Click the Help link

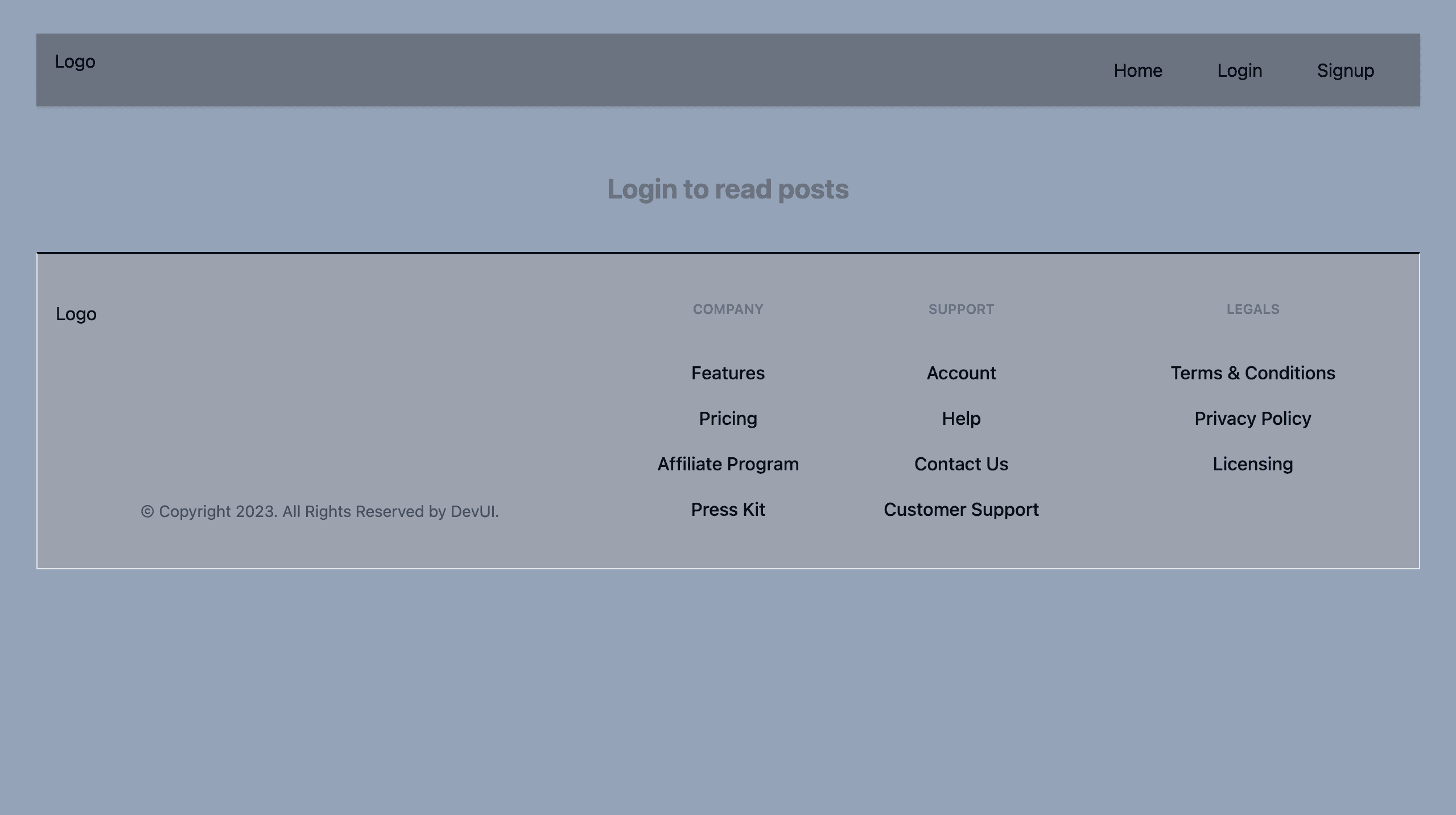pos(961,419)
